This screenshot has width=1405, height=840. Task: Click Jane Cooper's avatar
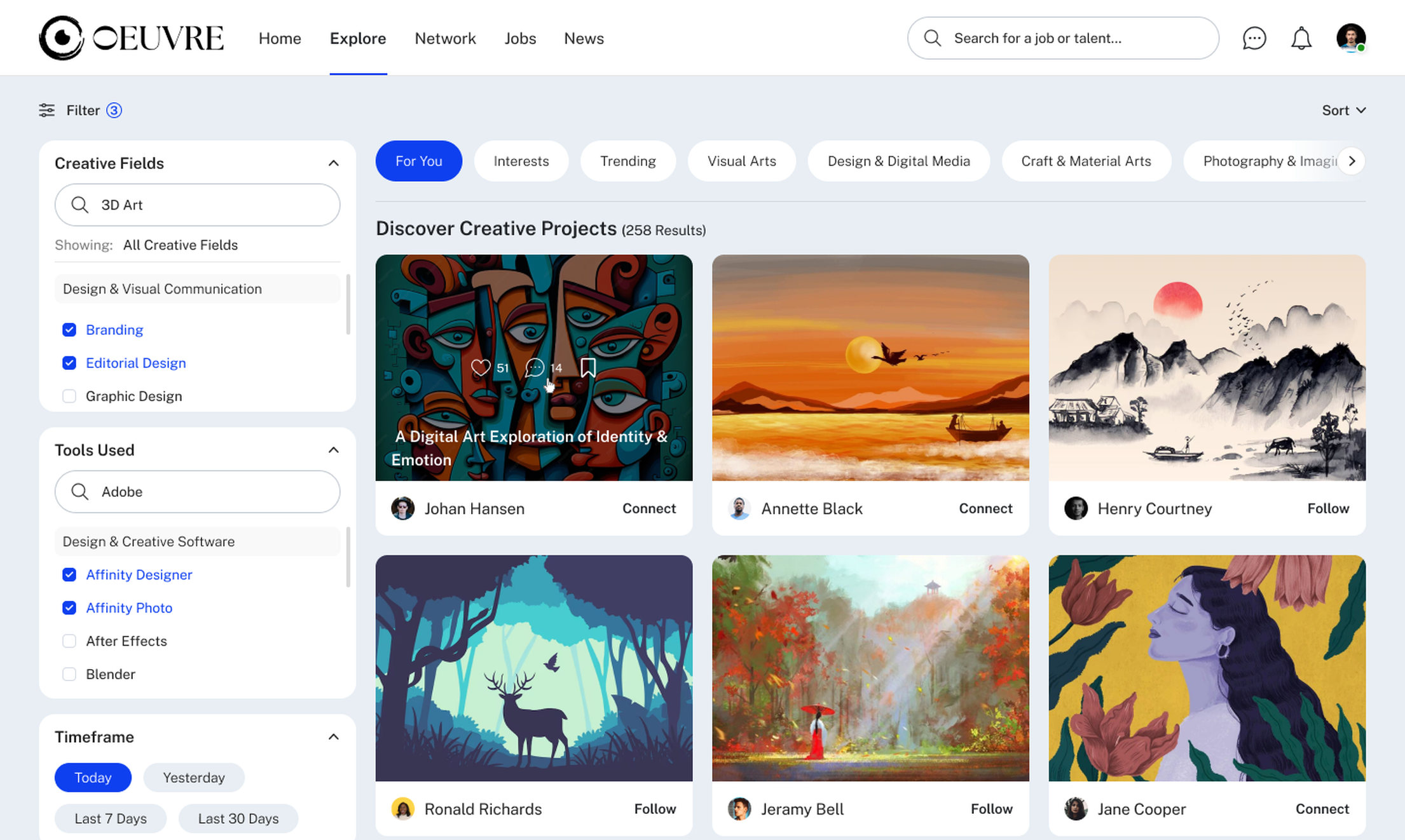pyautogui.click(x=1076, y=809)
